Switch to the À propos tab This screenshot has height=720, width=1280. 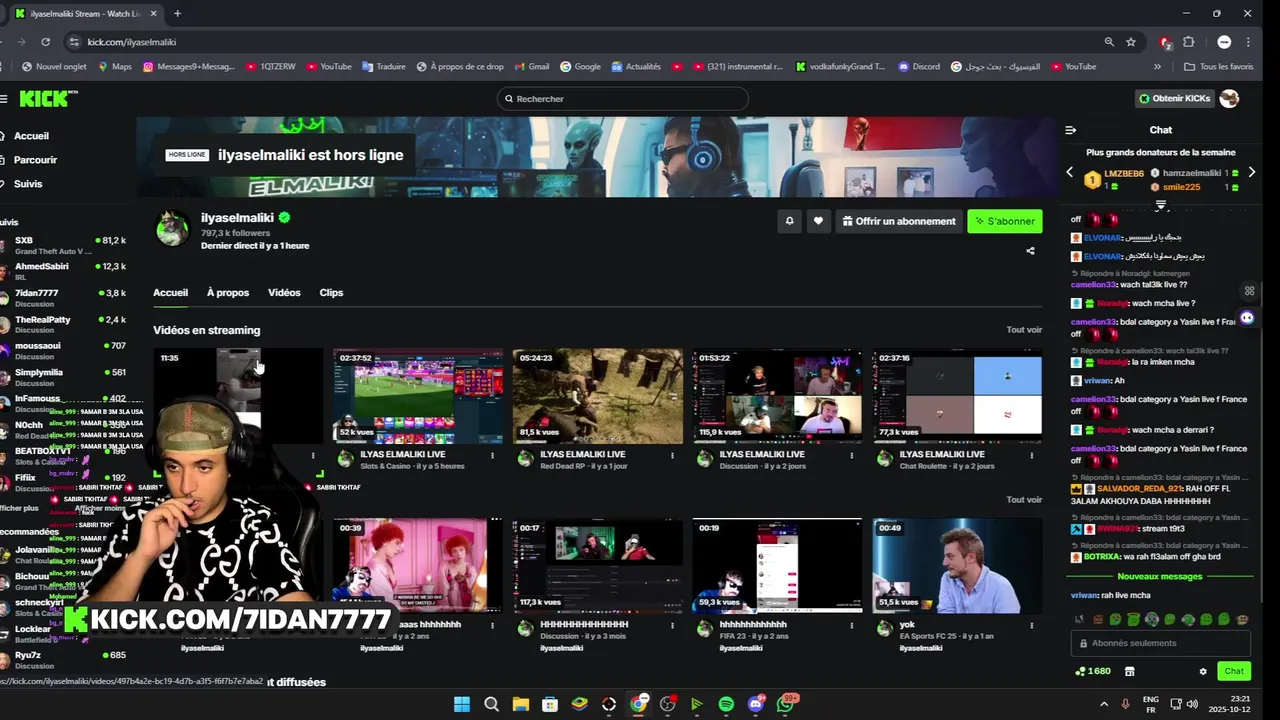point(228,293)
